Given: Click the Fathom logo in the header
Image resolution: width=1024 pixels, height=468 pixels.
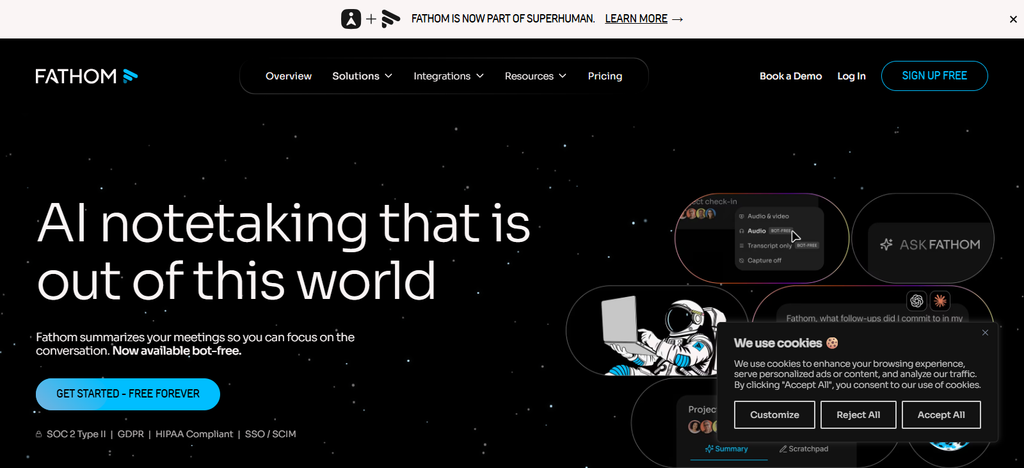Looking at the screenshot, I should (x=87, y=76).
